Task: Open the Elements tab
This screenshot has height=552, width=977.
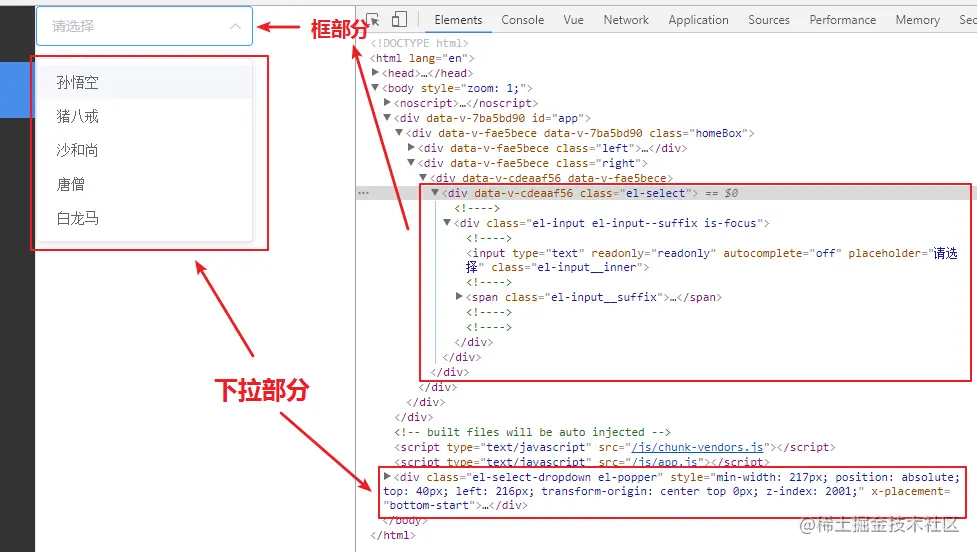Action: [x=458, y=20]
